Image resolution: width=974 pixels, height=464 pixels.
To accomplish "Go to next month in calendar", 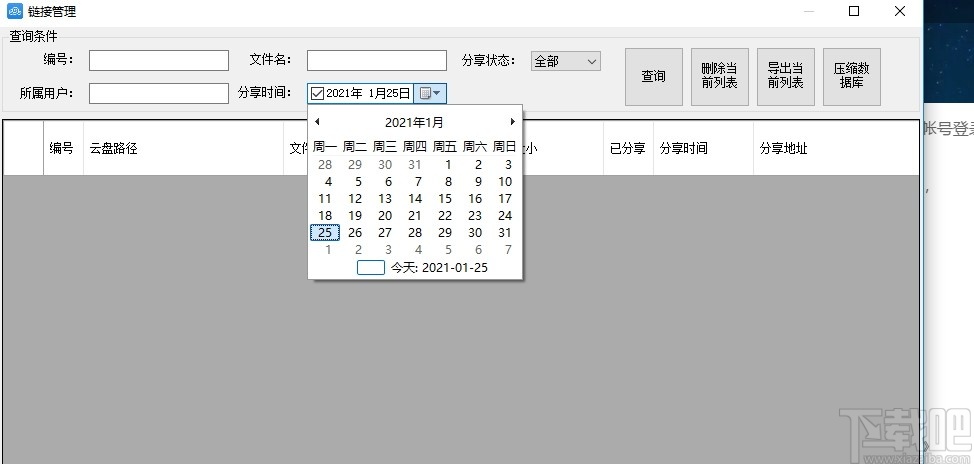I will [512, 122].
